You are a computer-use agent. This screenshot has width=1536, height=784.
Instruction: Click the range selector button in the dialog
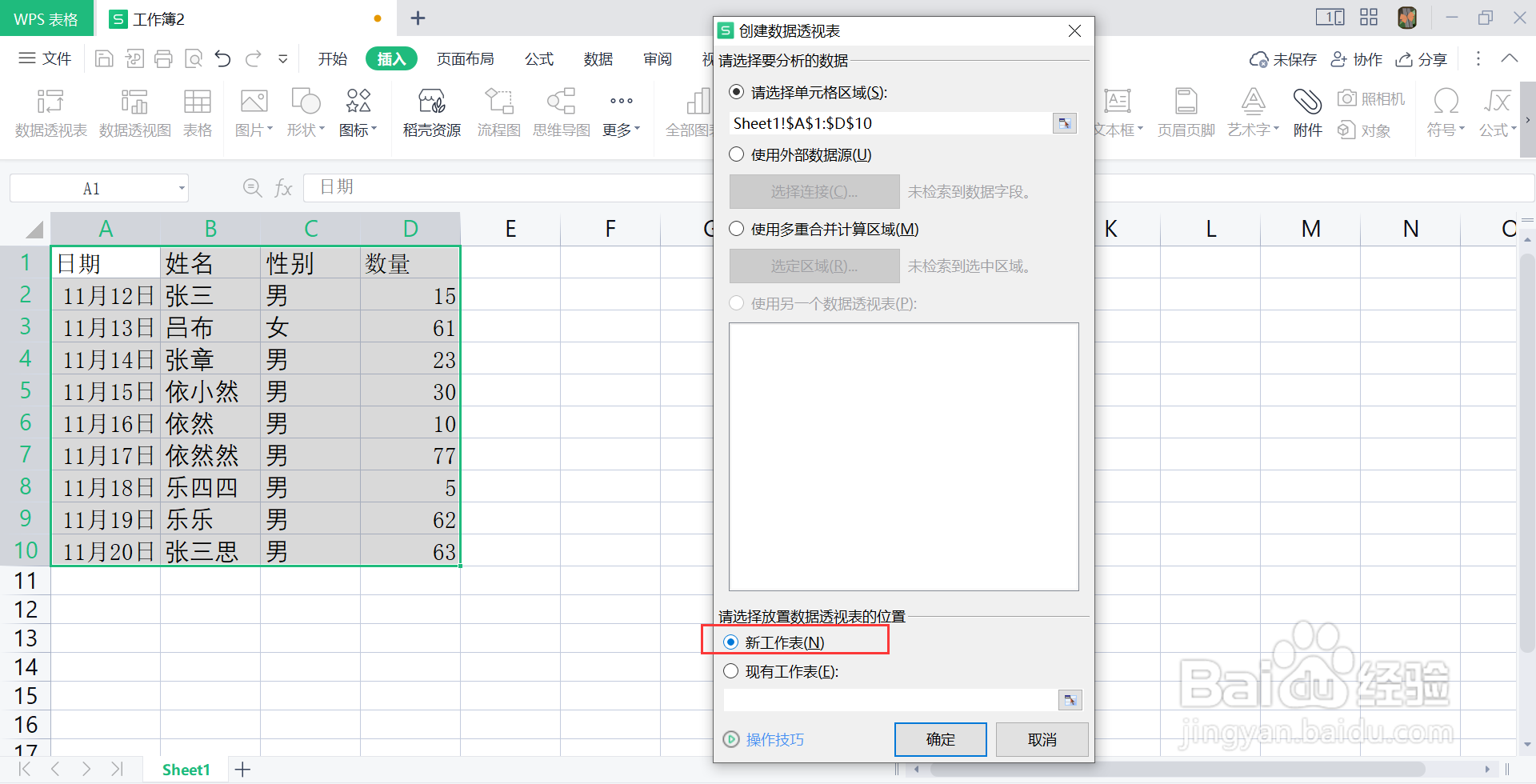point(1064,123)
